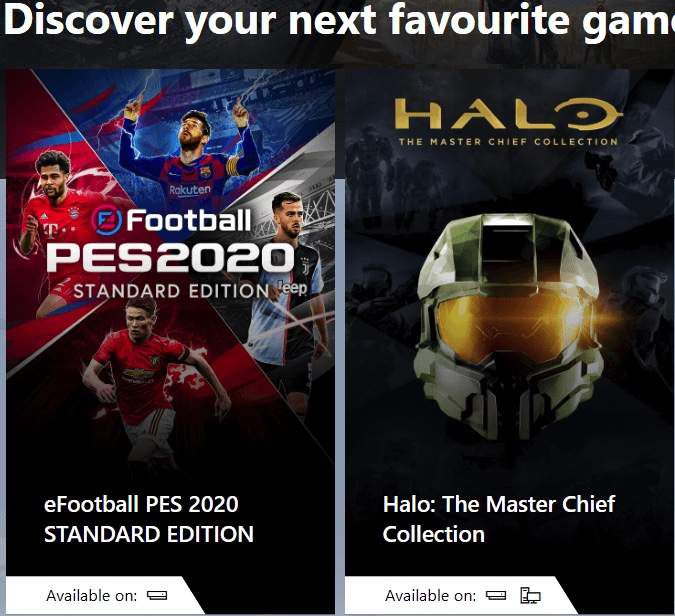Open the eFootball PES 2020 STANDARD EDITION title link

click(149, 519)
